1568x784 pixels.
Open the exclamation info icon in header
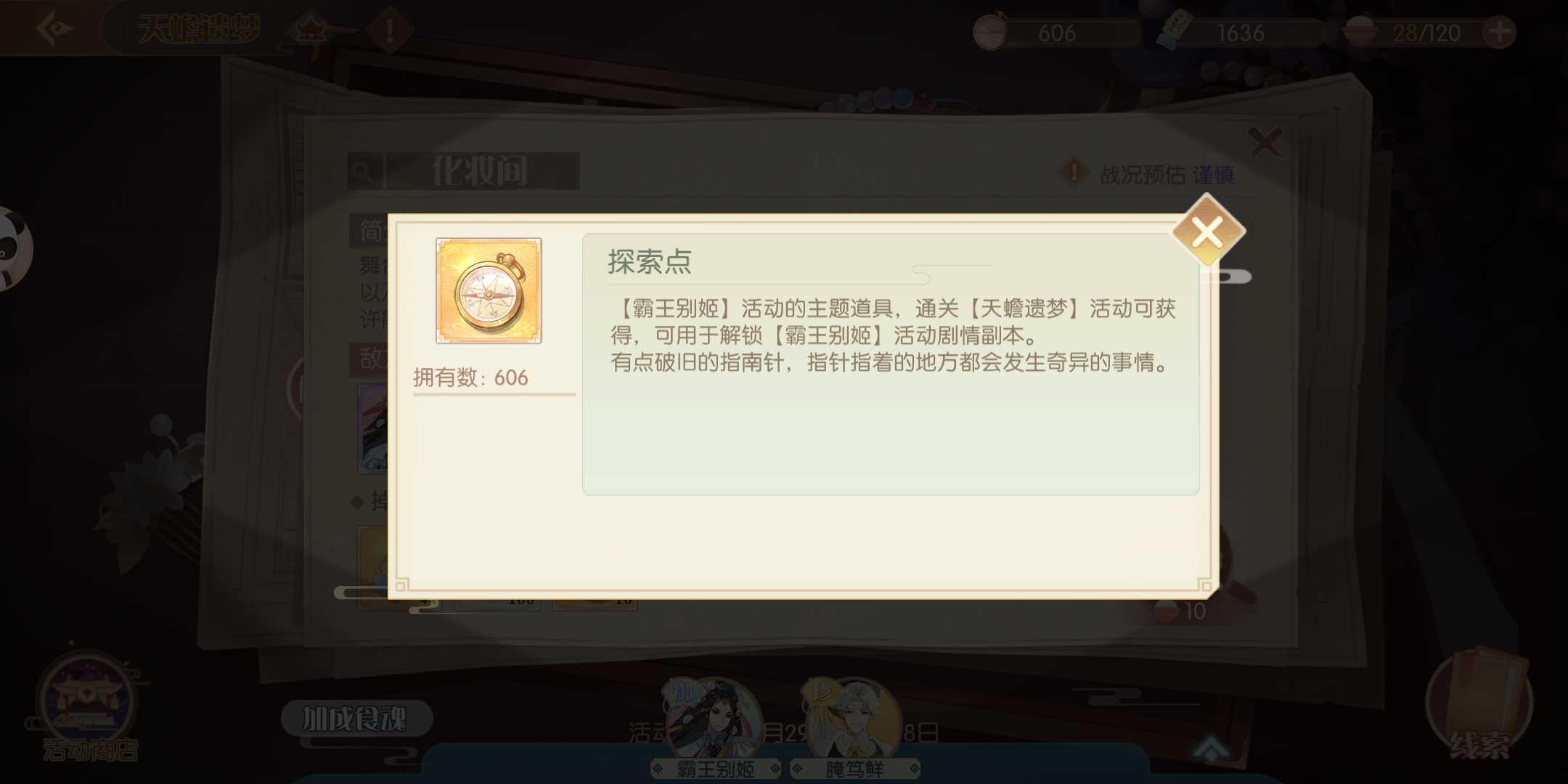389,30
